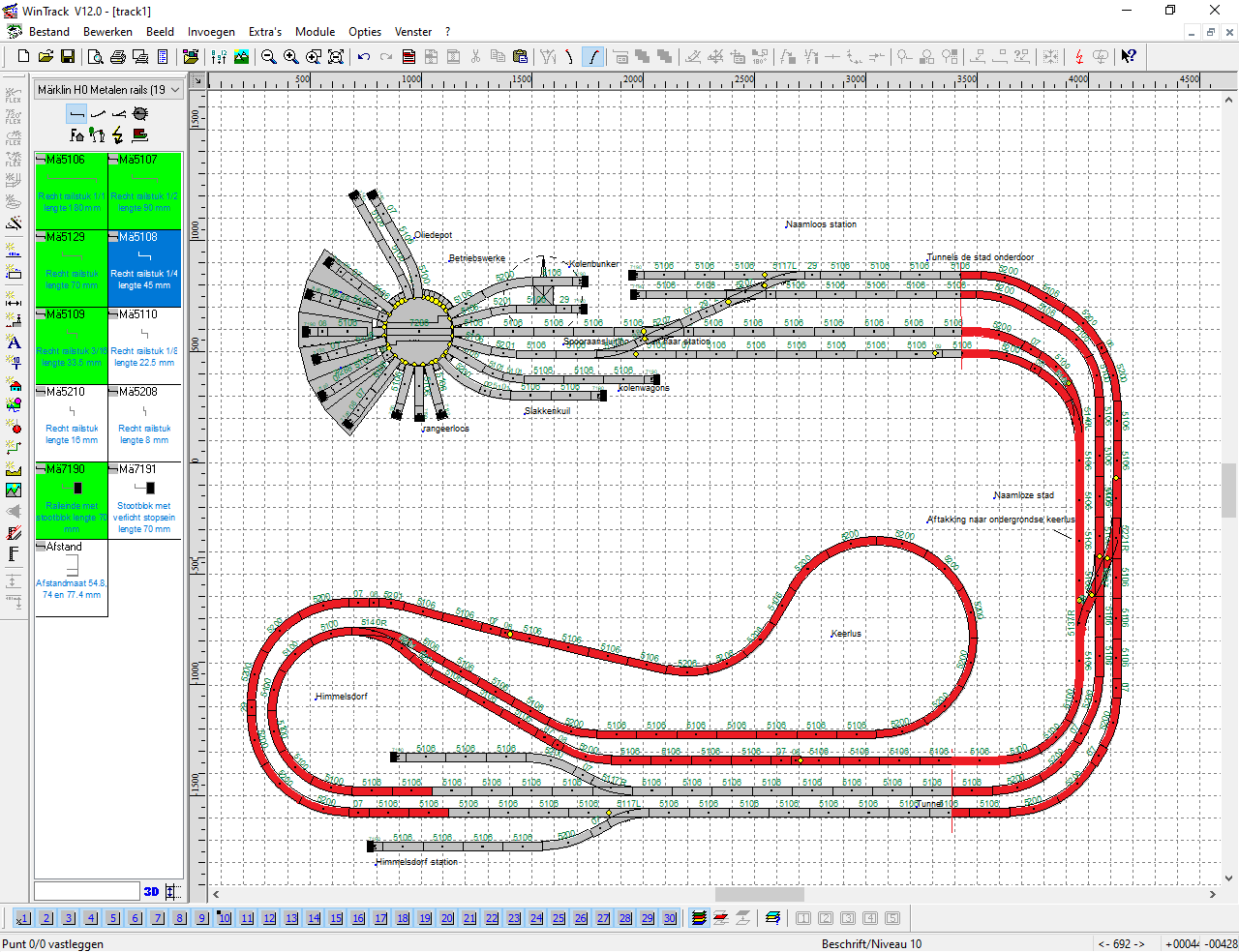Create a new track plan file
Viewport: 1239px width, 952px height.
tap(24, 57)
